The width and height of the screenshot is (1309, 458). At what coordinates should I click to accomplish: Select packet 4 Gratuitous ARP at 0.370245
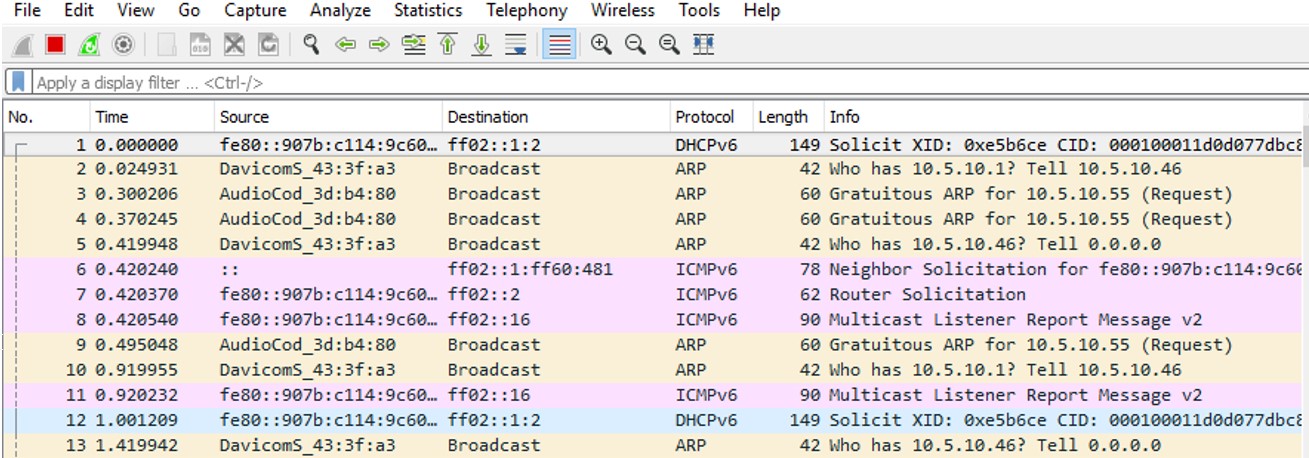(x=651, y=219)
